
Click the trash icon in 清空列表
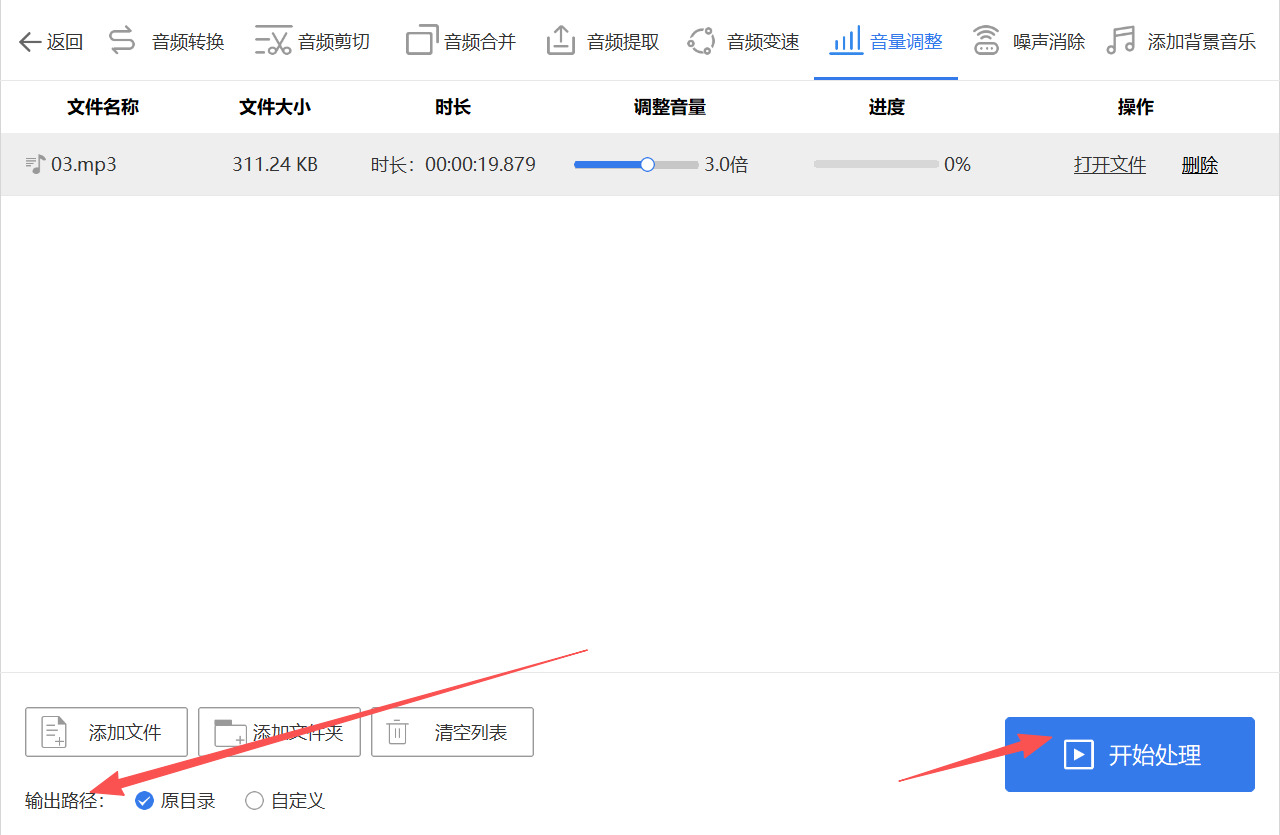[x=397, y=732]
